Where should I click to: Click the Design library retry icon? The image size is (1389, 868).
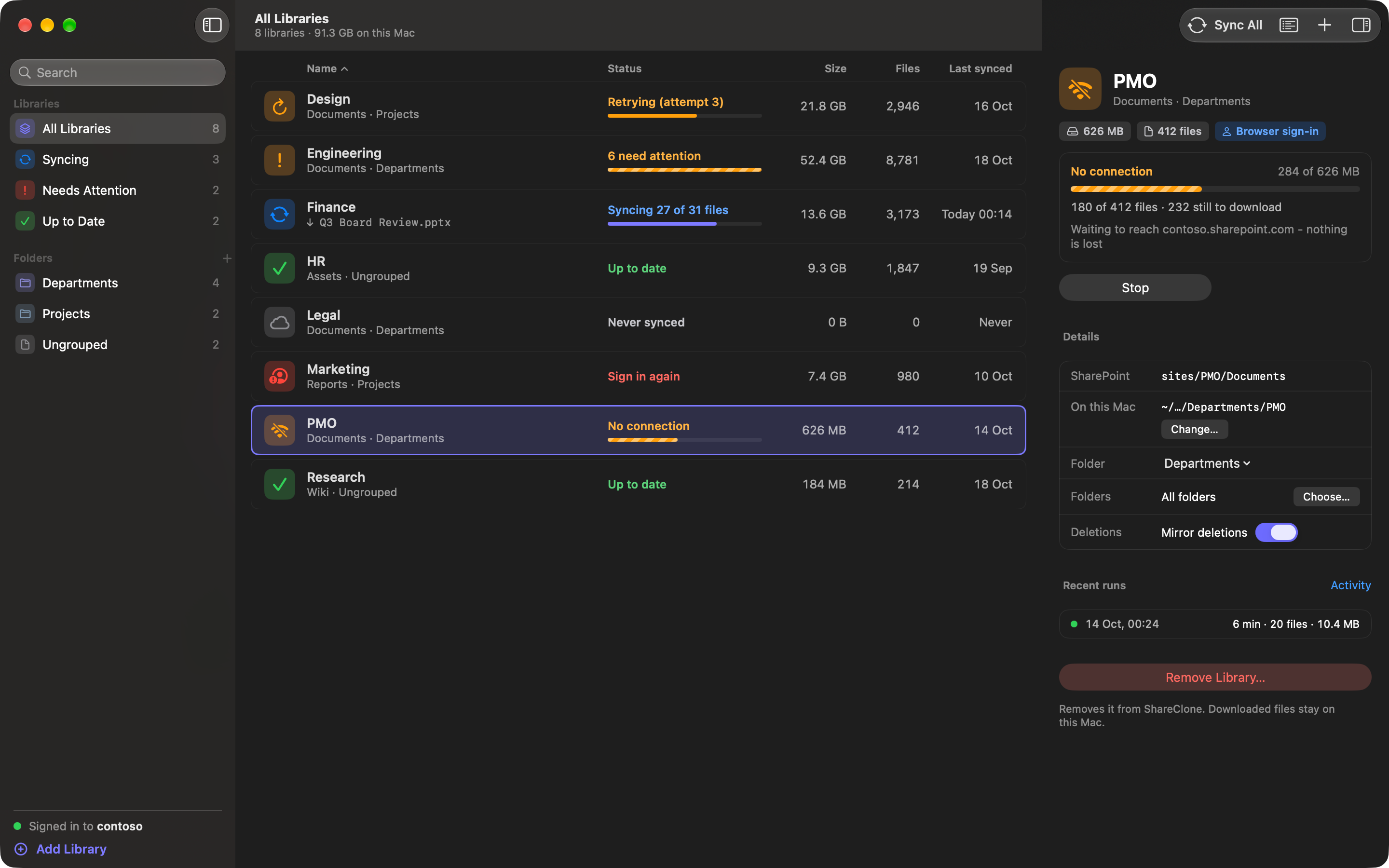(280, 106)
